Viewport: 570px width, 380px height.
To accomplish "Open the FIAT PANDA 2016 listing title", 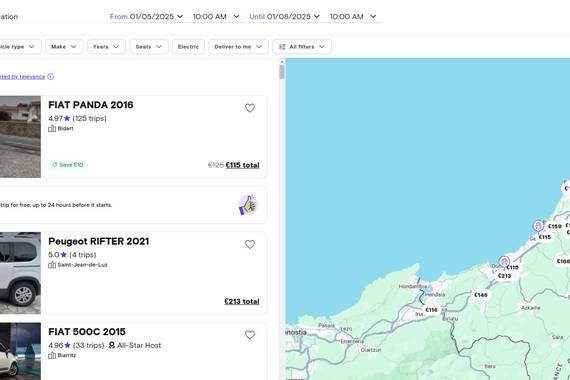I will click(91, 105).
